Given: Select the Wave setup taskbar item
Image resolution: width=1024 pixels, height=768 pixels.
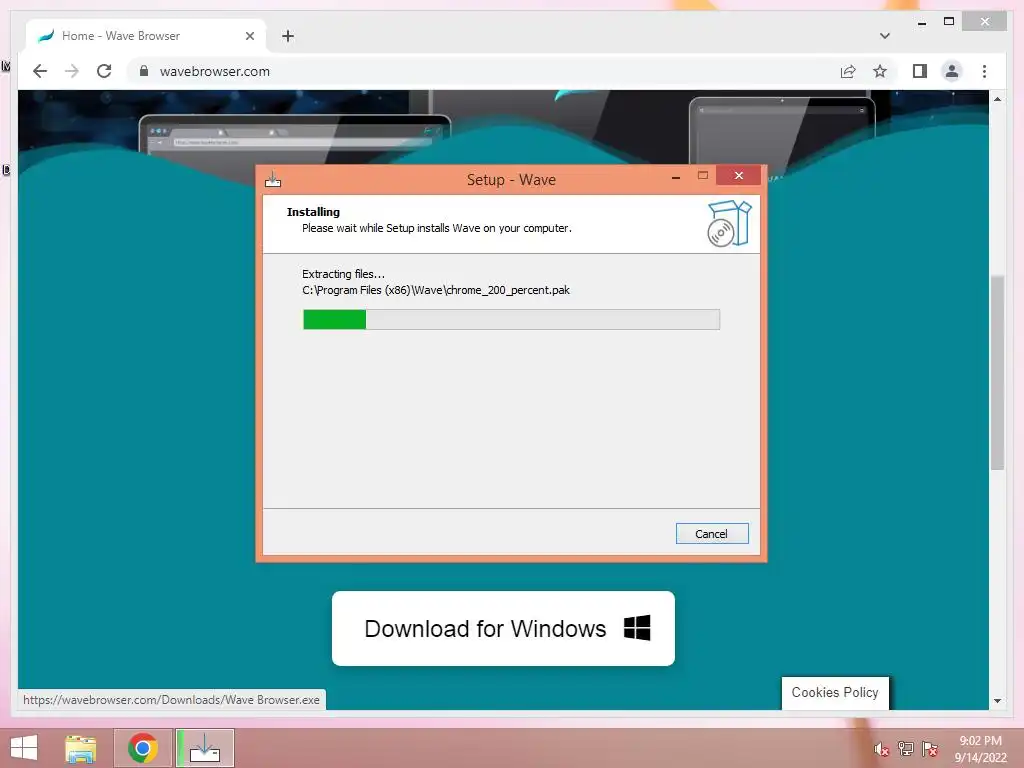Looking at the screenshot, I should click(x=205, y=748).
